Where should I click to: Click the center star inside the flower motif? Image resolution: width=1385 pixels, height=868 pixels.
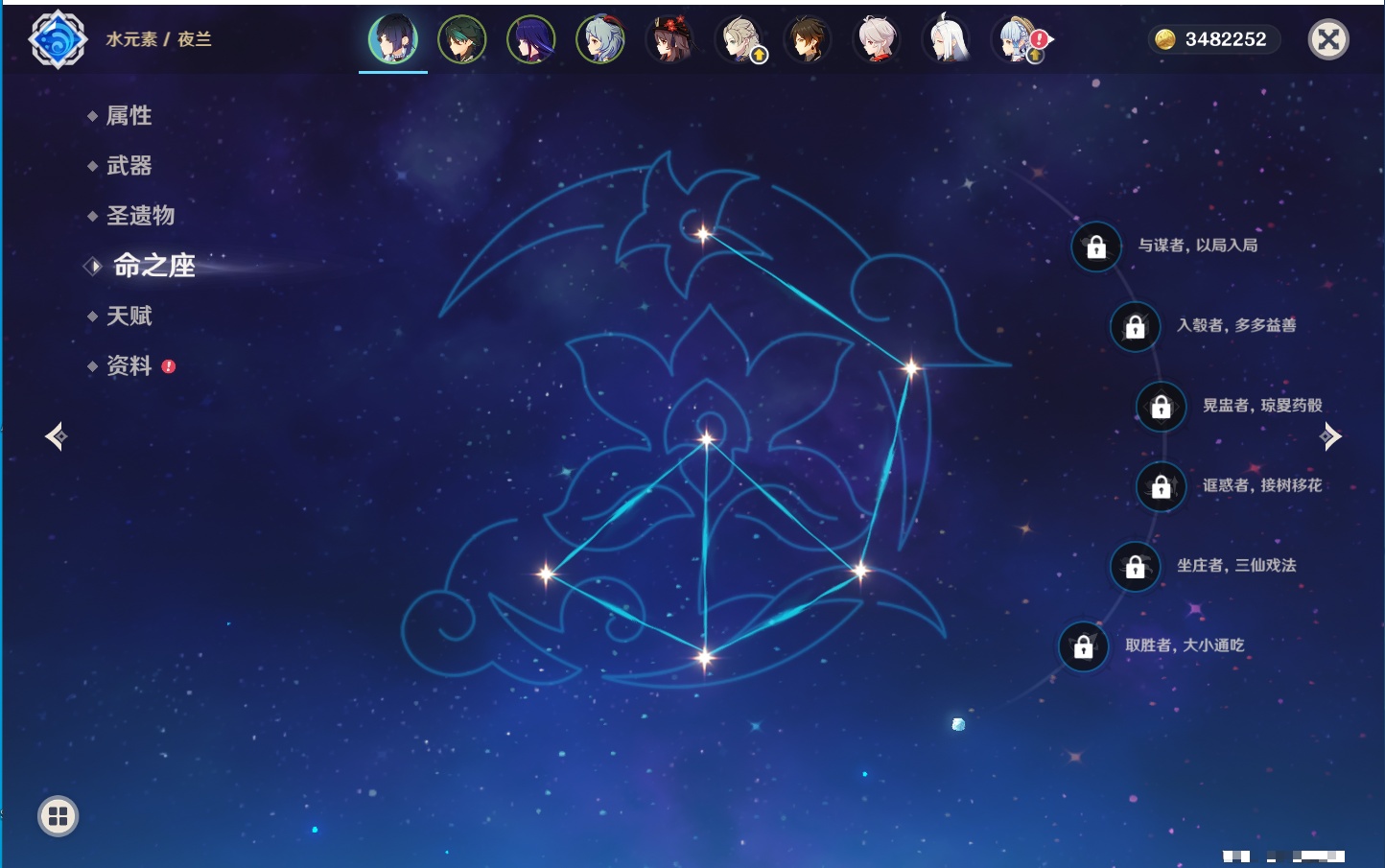(707, 439)
